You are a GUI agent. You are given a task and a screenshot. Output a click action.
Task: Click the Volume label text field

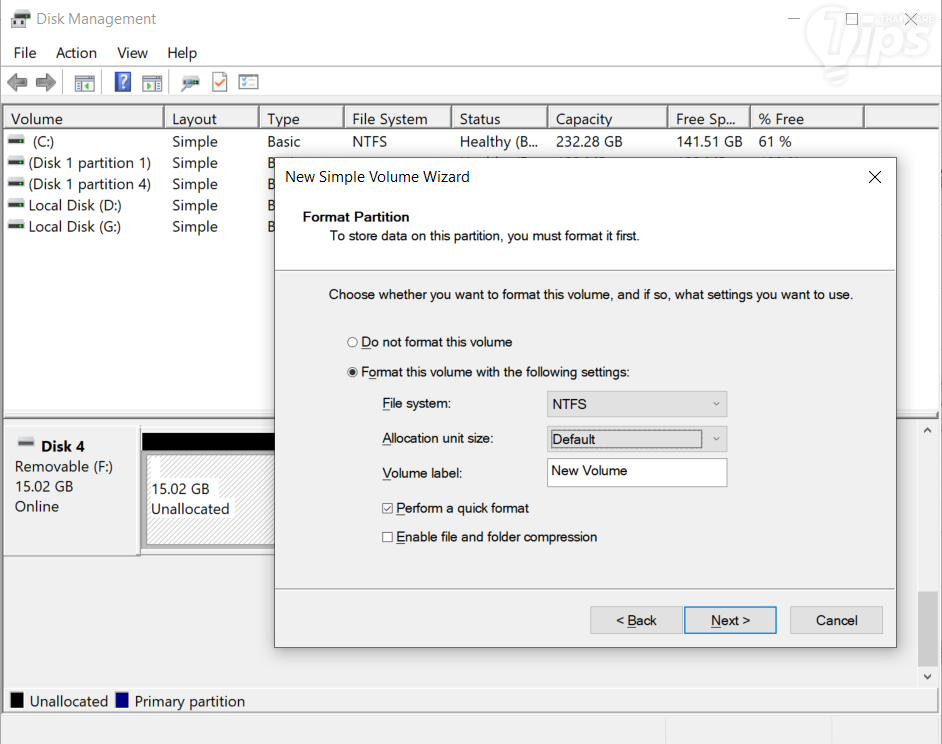[637, 472]
